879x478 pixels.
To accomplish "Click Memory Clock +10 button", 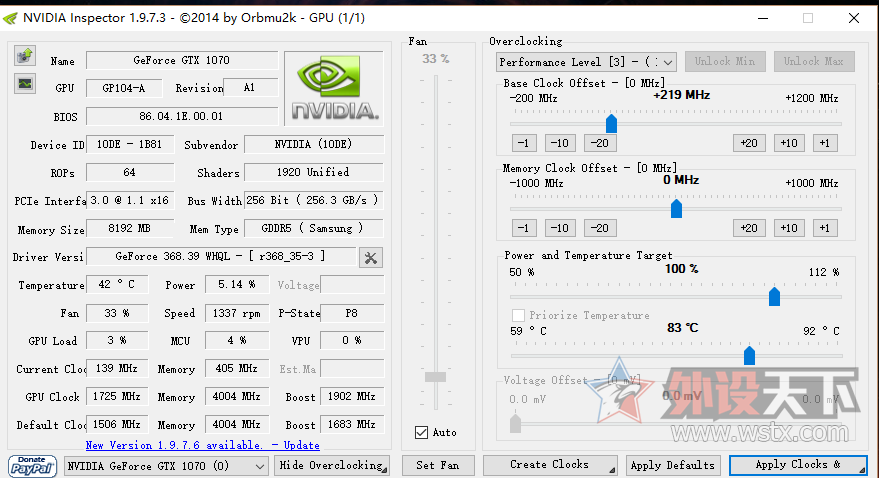I will tap(789, 228).
